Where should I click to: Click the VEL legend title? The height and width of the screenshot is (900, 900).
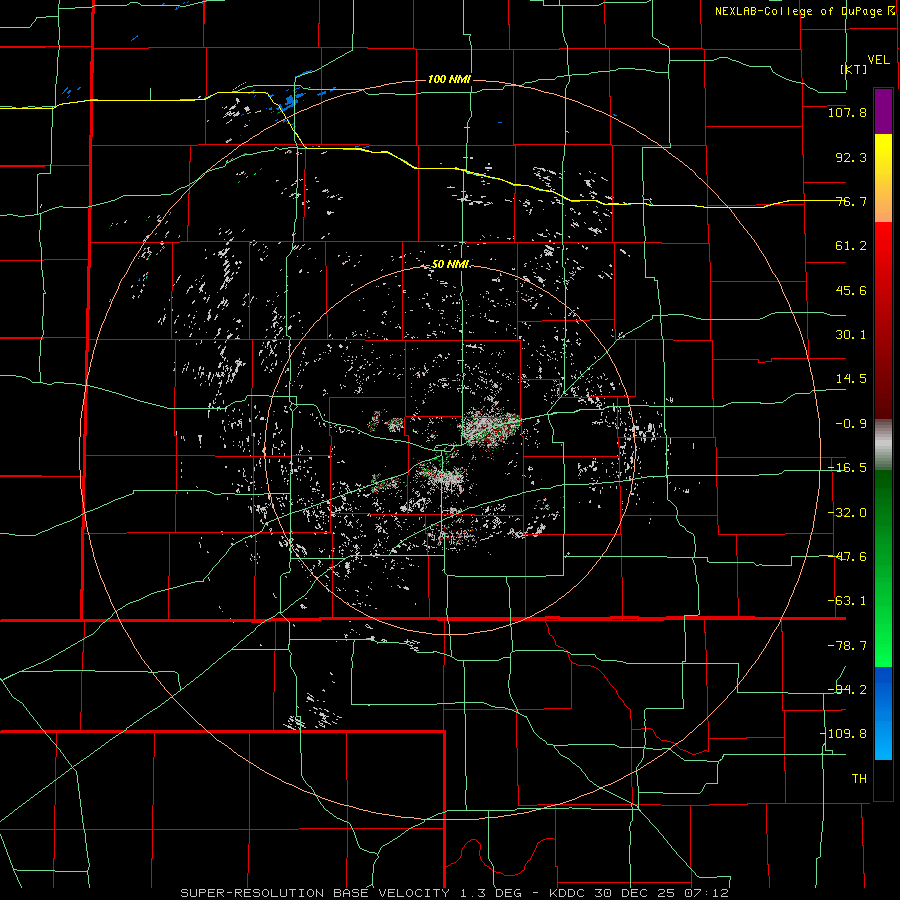878,60
